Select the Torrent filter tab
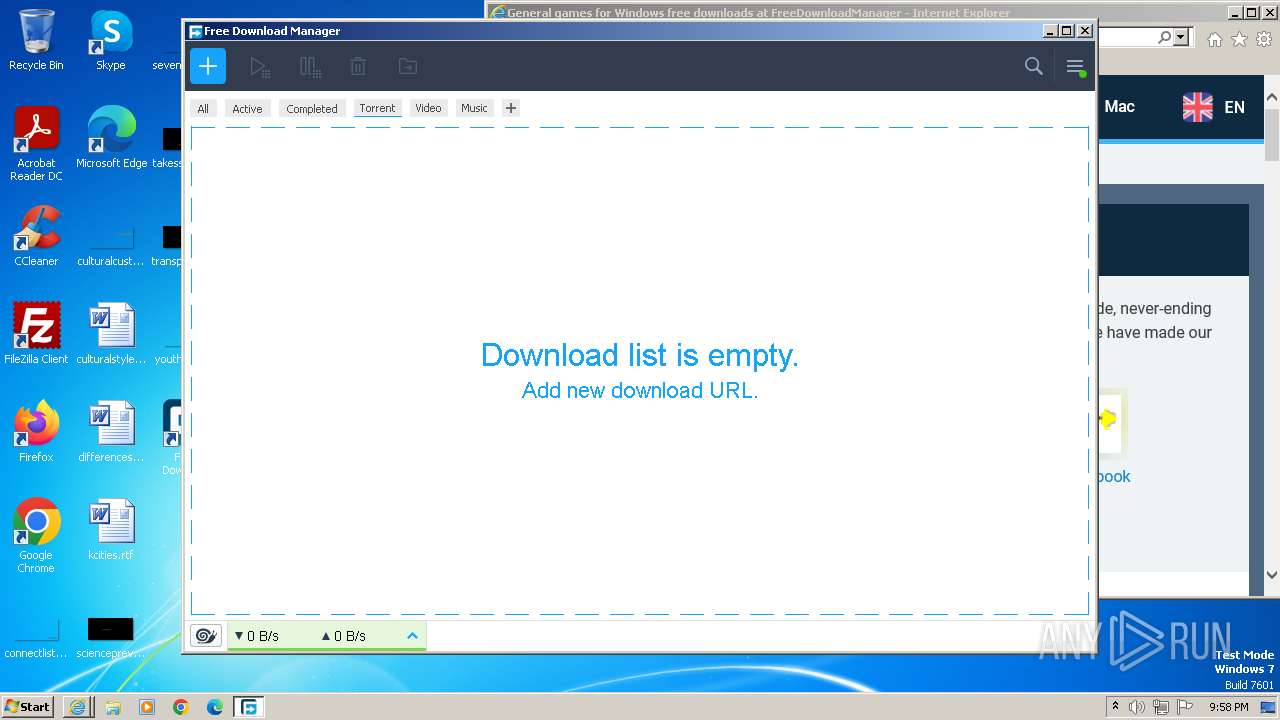The width and height of the screenshot is (1280, 720). tap(377, 108)
